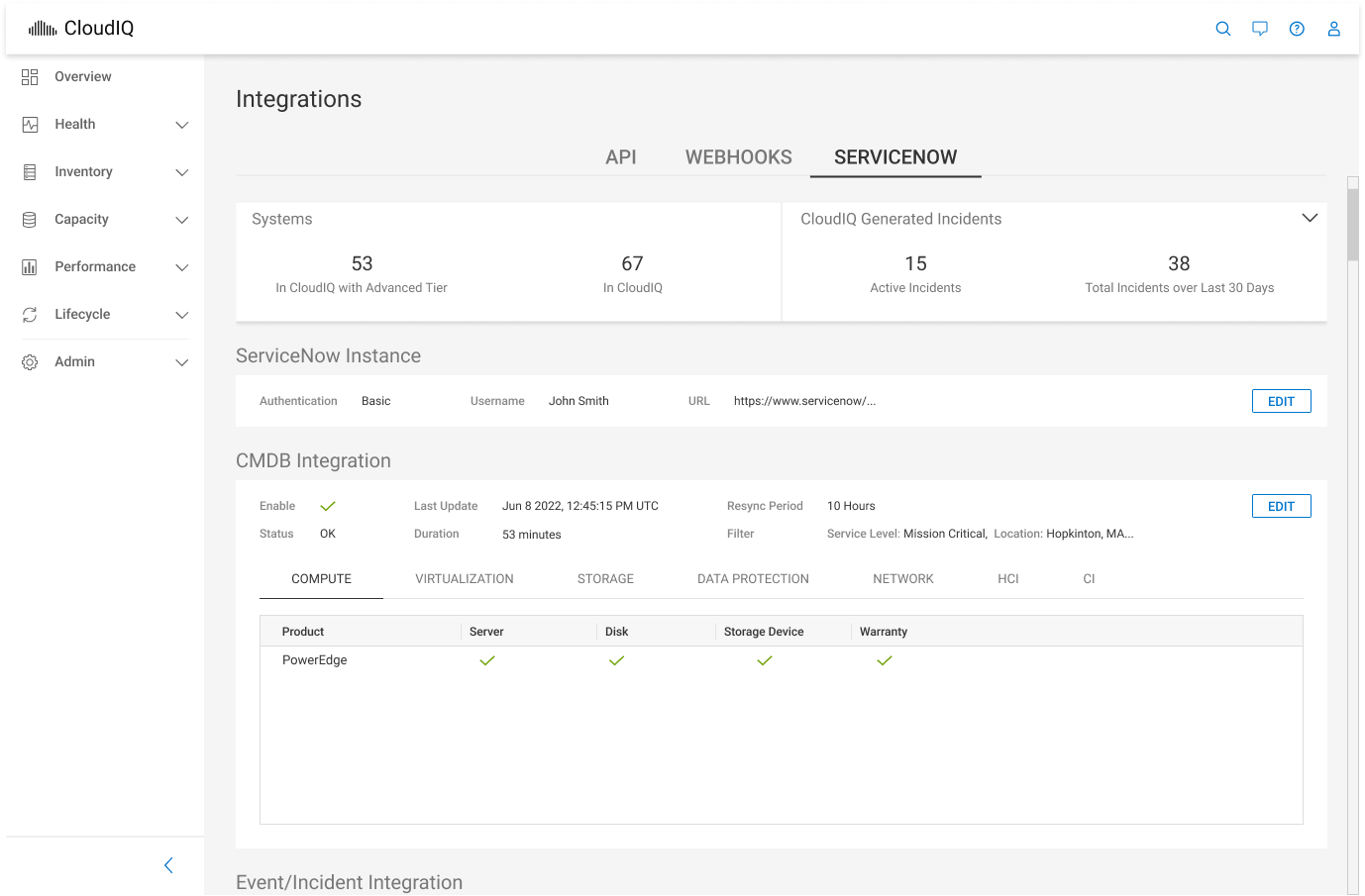Collapse the CloudIQ Generated Incidents panel
Image resolution: width=1365 pixels, height=896 pixels.
(x=1310, y=218)
